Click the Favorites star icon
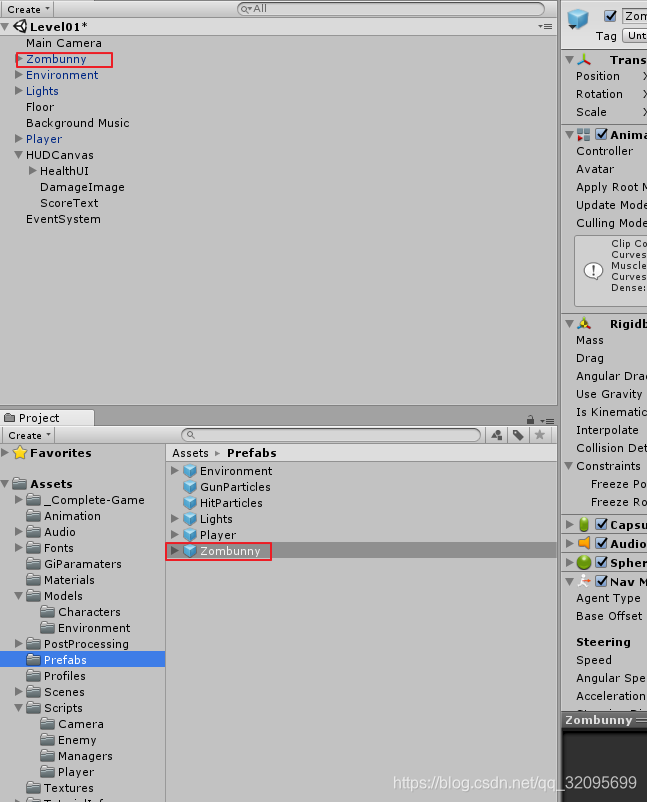Viewport: 647px width, 802px height. pos(20,453)
